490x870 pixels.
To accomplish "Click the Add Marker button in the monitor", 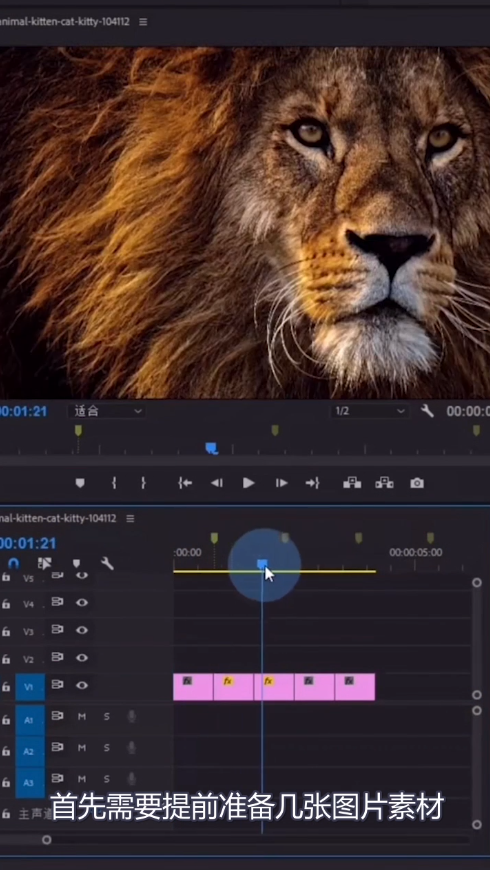I will [x=80, y=483].
